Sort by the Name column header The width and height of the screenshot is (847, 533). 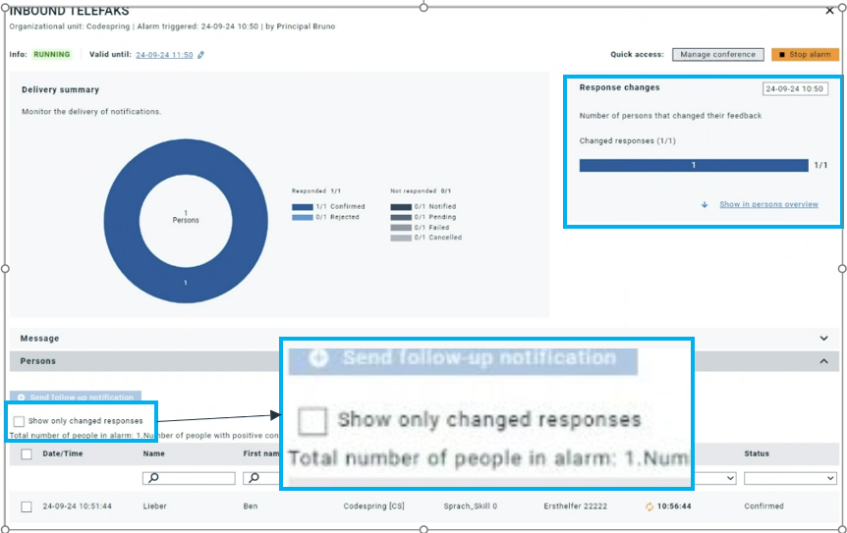coord(154,454)
